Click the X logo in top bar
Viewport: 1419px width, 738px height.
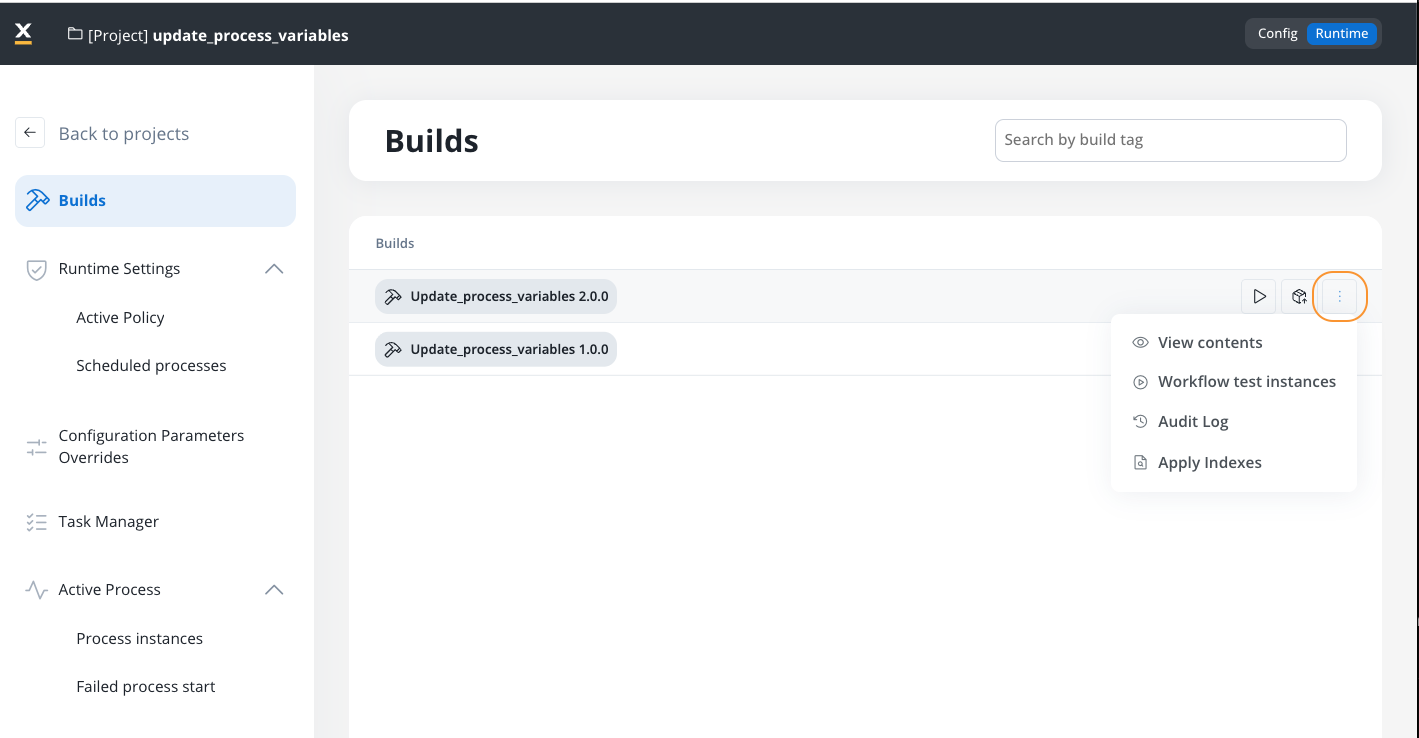coord(23,34)
